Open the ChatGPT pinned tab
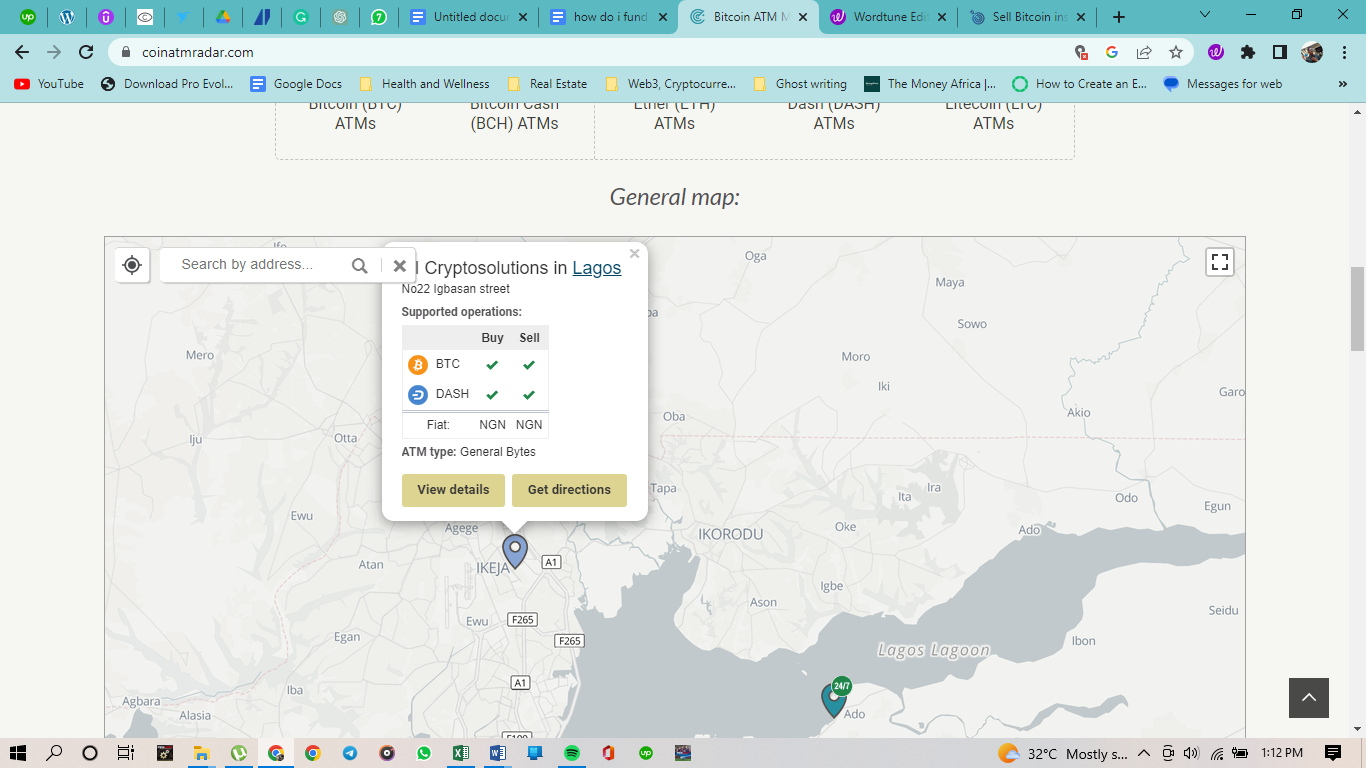Image resolution: width=1366 pixels, height=768 pixels. pyautogui.click(x=340, y=17)
